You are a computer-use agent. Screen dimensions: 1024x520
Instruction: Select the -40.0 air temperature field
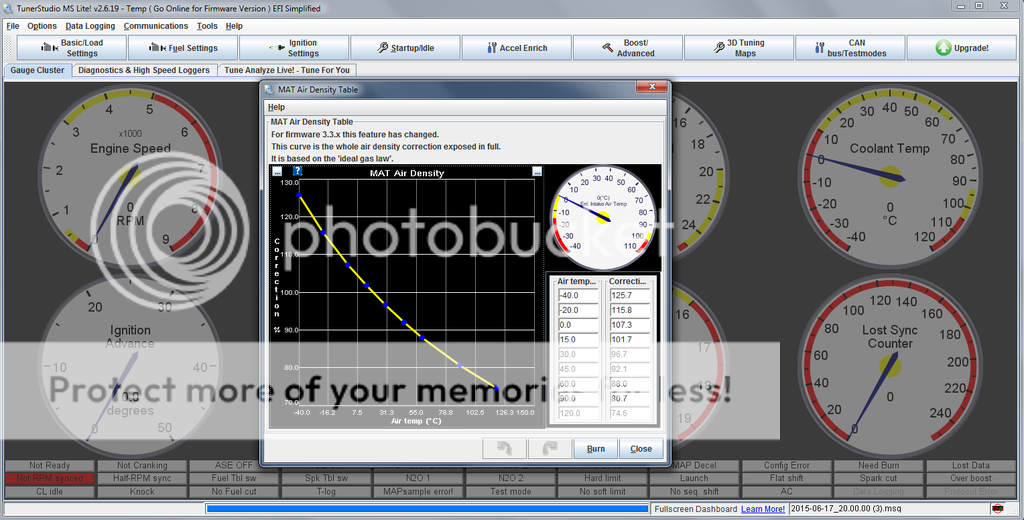(x=577, y=295)
